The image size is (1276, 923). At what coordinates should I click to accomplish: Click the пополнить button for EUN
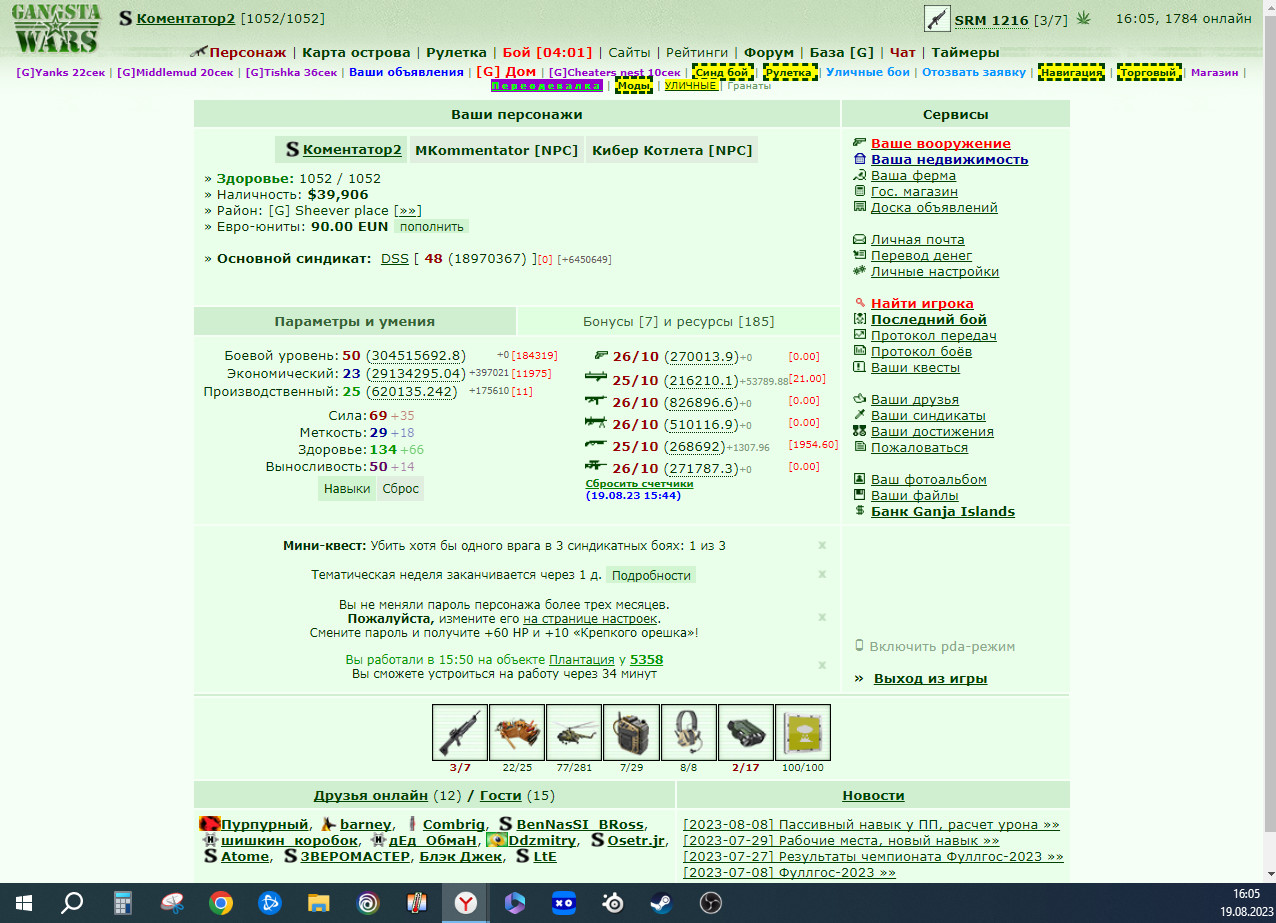(x=431, y=227)
